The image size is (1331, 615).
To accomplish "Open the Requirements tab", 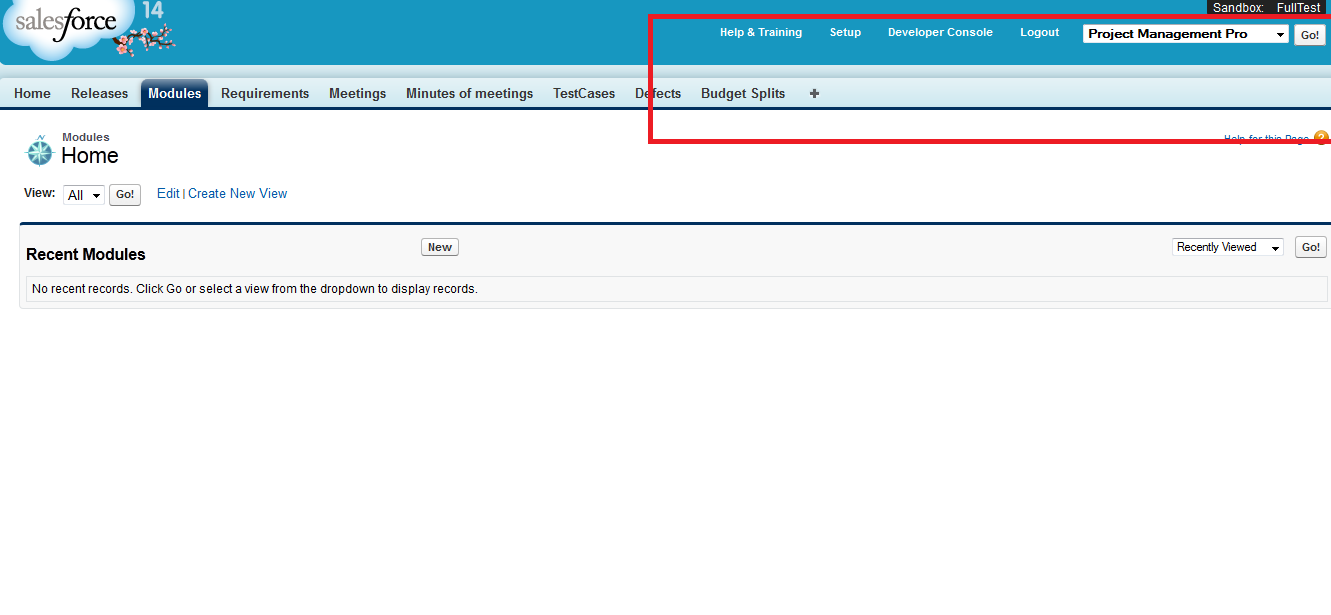I will 265,93.
